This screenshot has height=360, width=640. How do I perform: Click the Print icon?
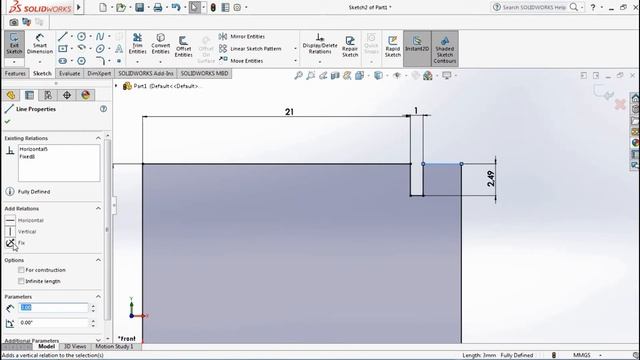(x=158, y=7)
